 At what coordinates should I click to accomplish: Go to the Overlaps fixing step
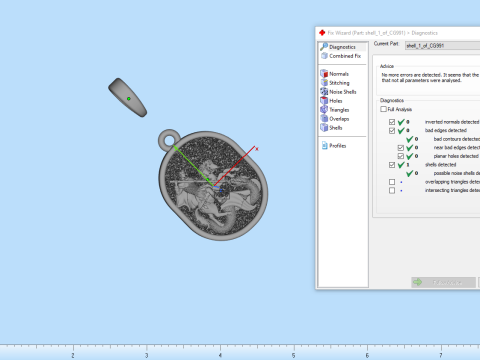pyautogui.click(x=335, y=119)
